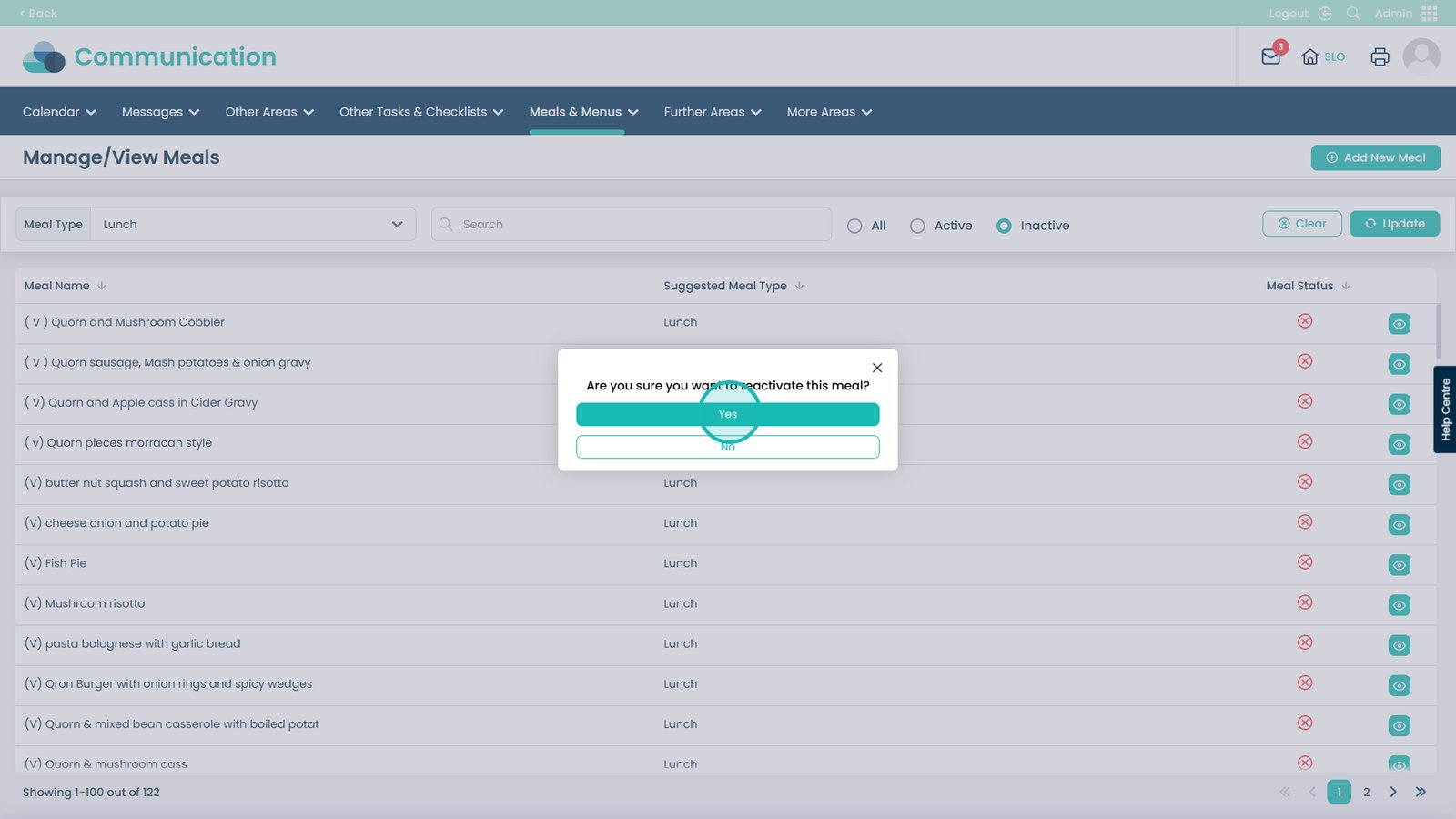The image size is (1456, 819).
Task: Select the All radio button
Action: tap(854, 226)
